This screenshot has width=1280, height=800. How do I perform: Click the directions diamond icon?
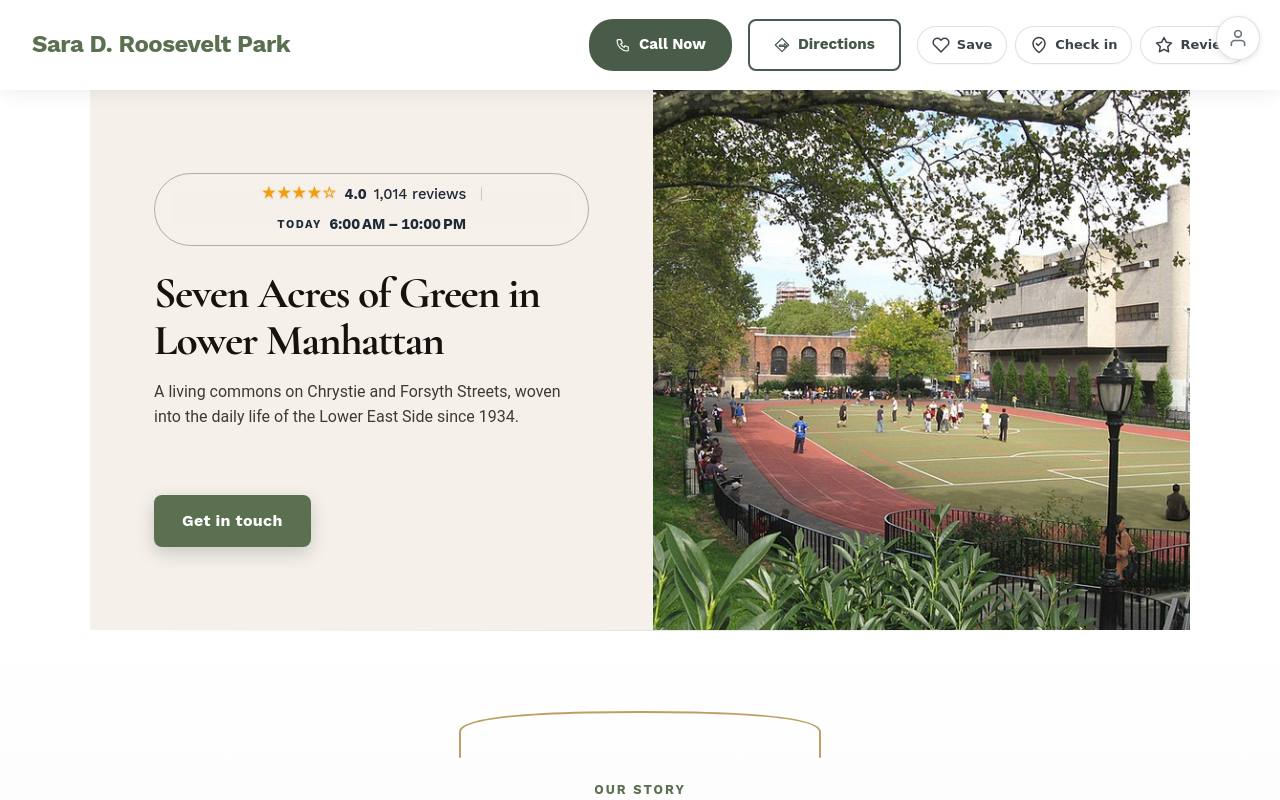(782, 45)
